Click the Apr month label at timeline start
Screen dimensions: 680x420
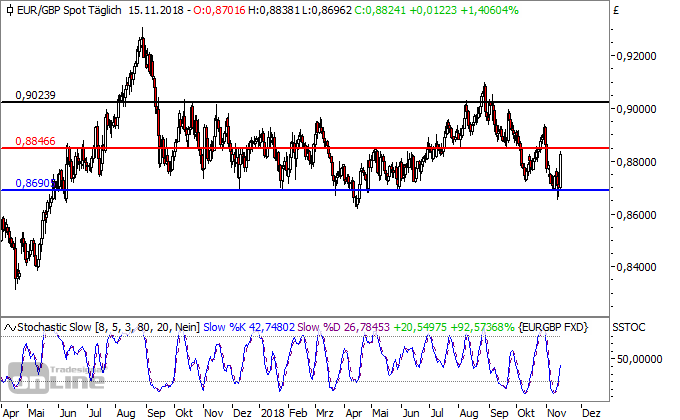tap(11, 413)
